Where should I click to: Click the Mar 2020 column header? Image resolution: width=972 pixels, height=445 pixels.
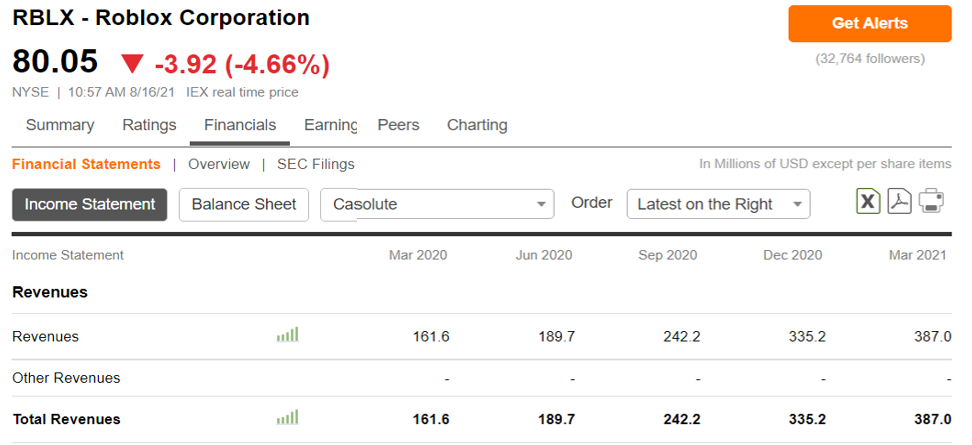[418, 255]
